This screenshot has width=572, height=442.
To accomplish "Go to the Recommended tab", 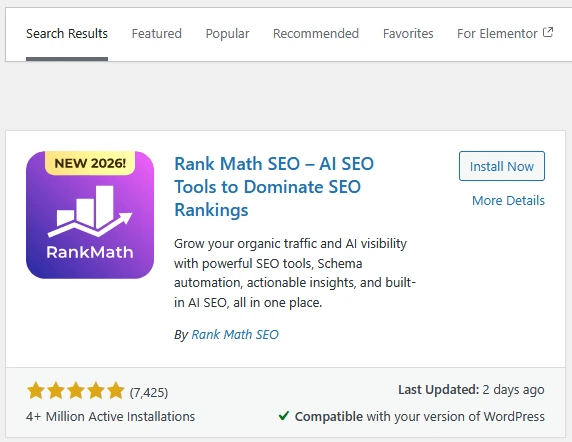I will pyautogui.click(x=316, y=34).
